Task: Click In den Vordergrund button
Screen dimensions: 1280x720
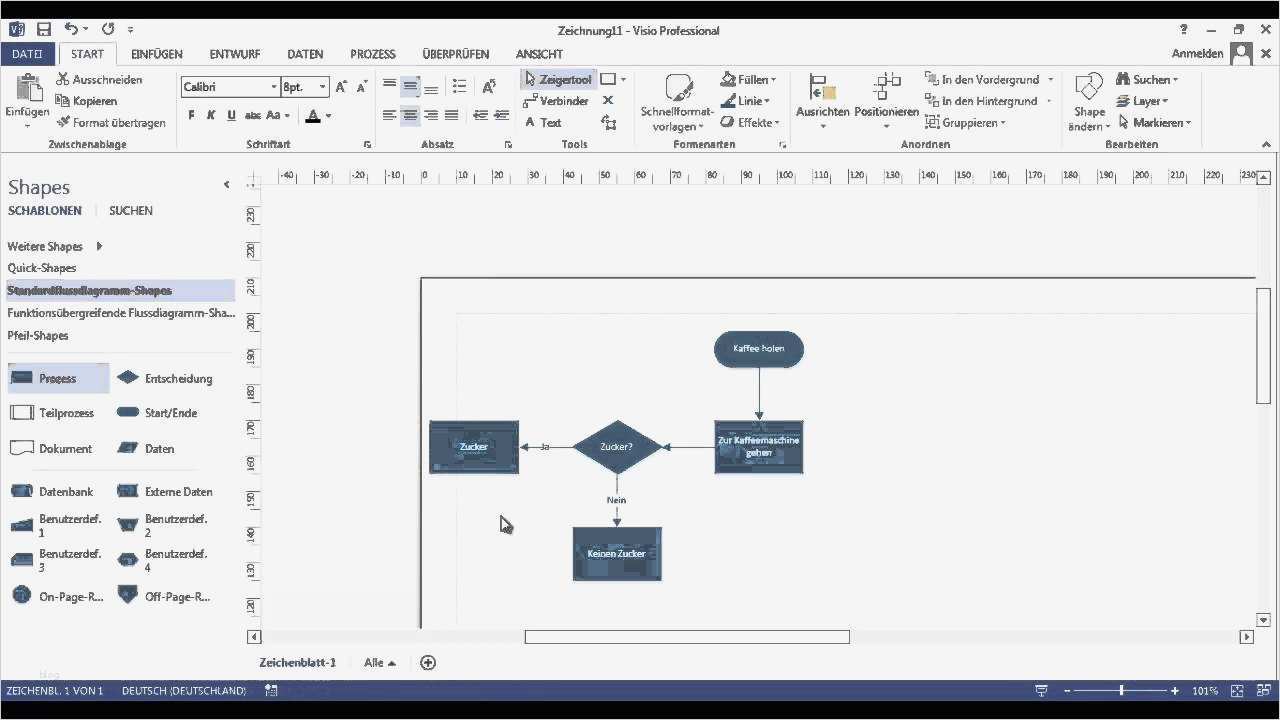Action: pyautogui.click(x=983, y=79)
